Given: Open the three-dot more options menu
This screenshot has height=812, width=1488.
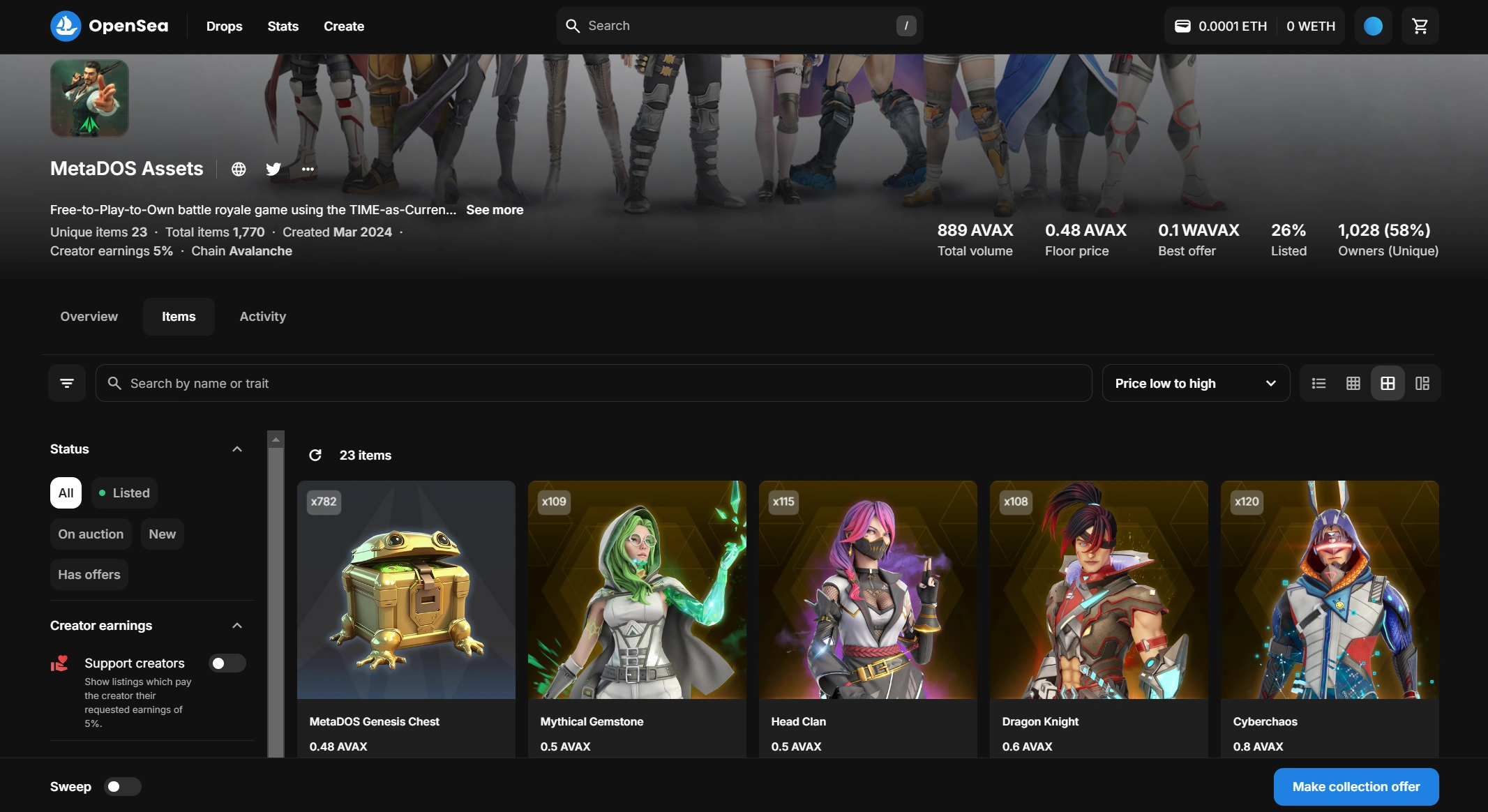Looking at the screenshot, I should tap(308, 169).
